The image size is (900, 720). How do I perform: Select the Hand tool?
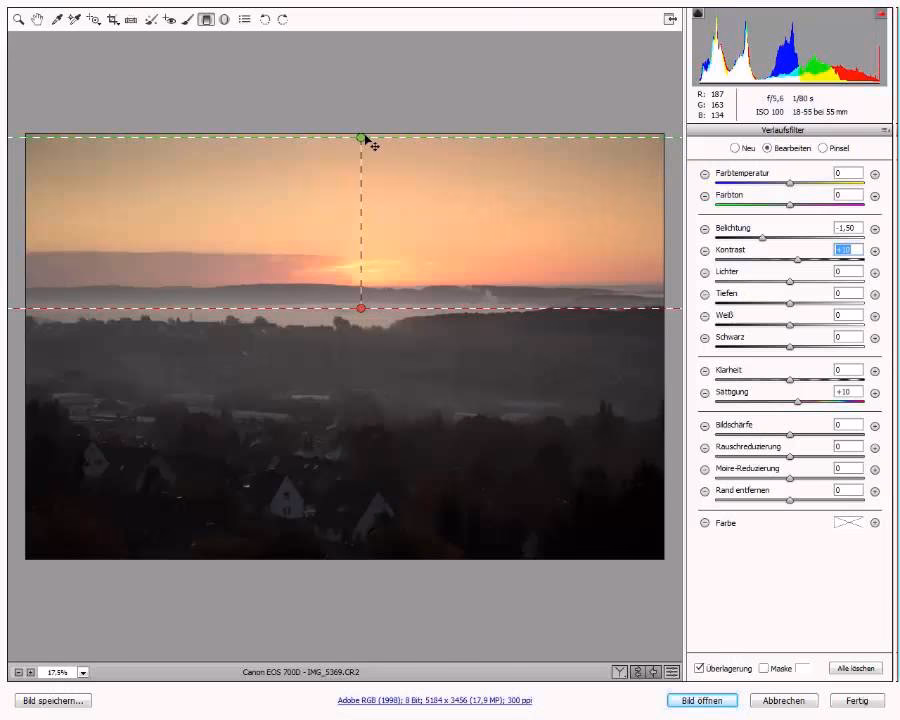pos(37,19)
